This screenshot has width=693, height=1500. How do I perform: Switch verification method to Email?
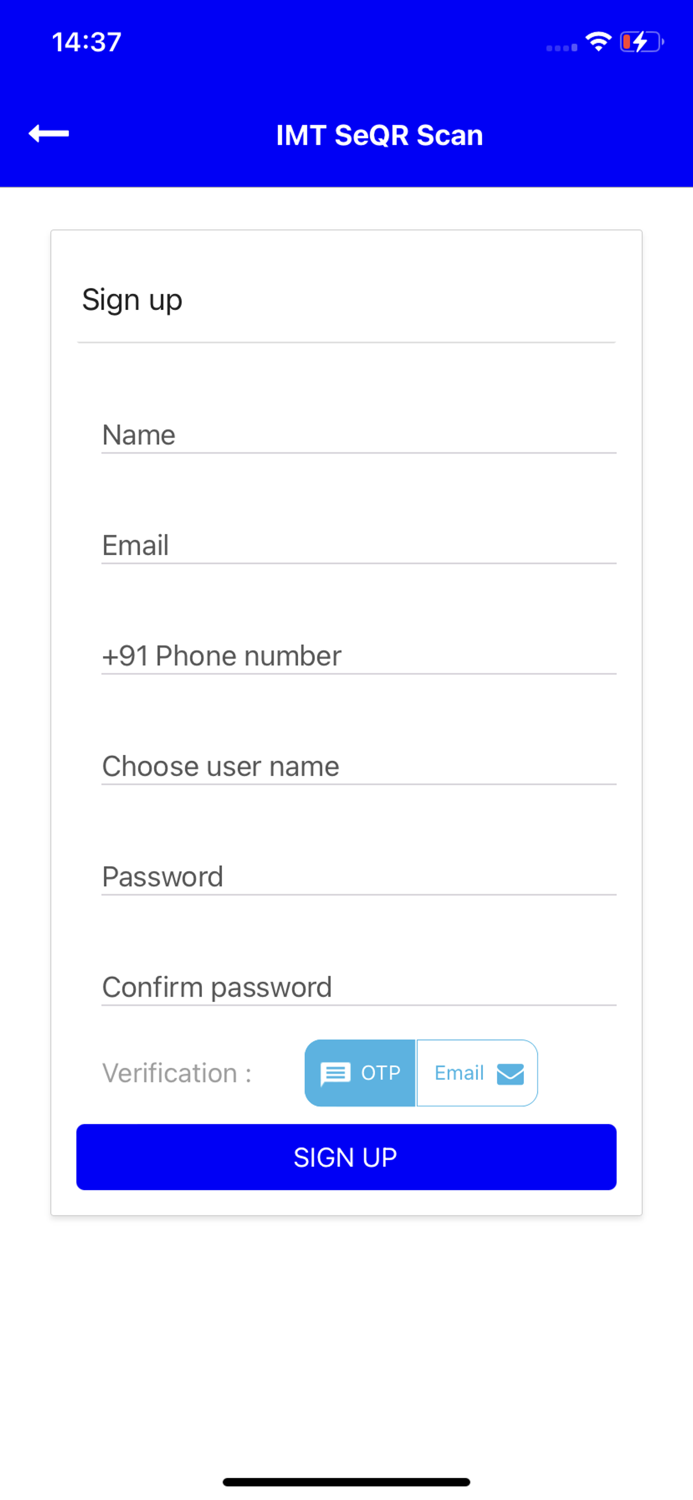476,1073
